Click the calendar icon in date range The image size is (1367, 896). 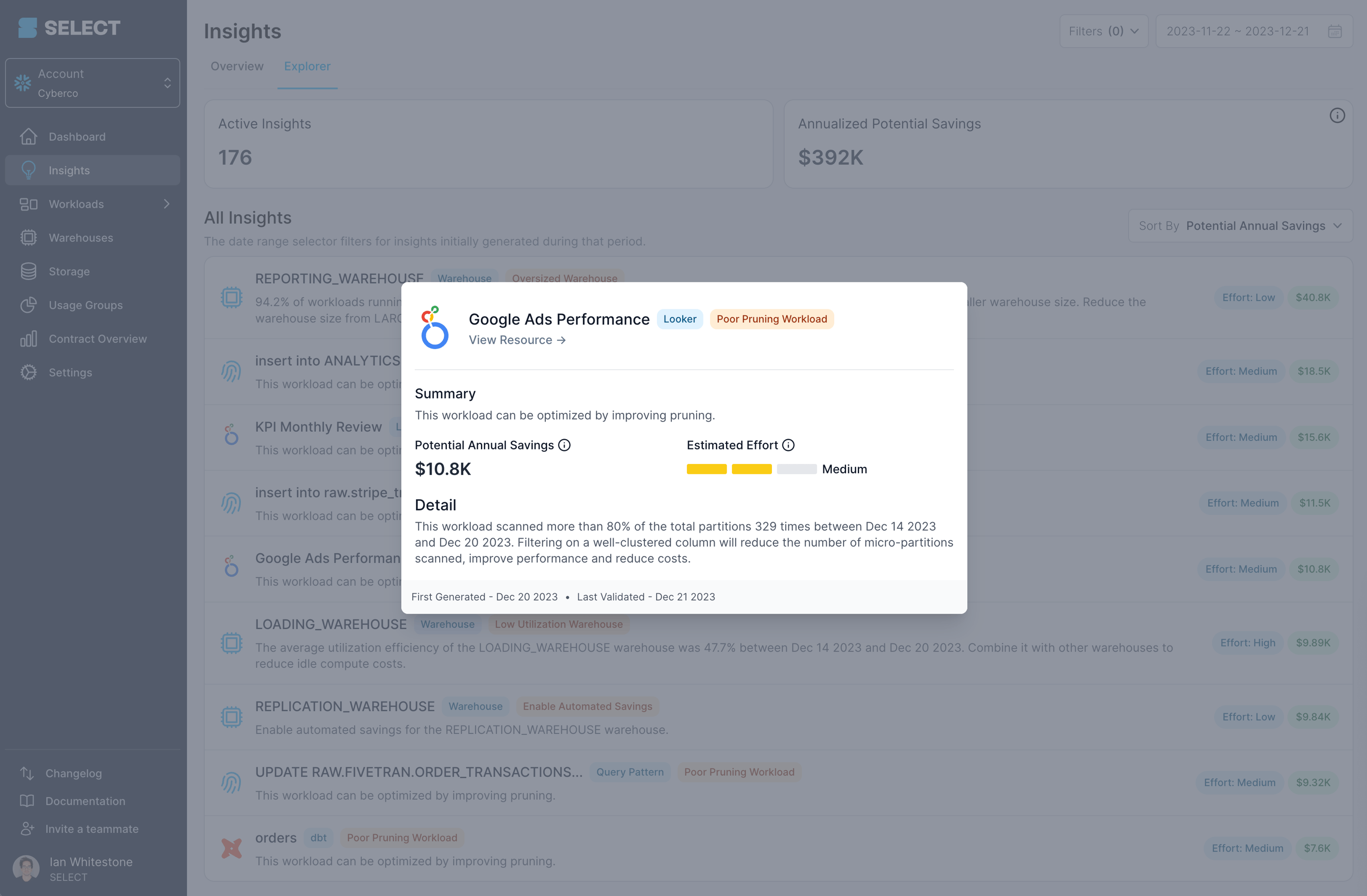1334,31
